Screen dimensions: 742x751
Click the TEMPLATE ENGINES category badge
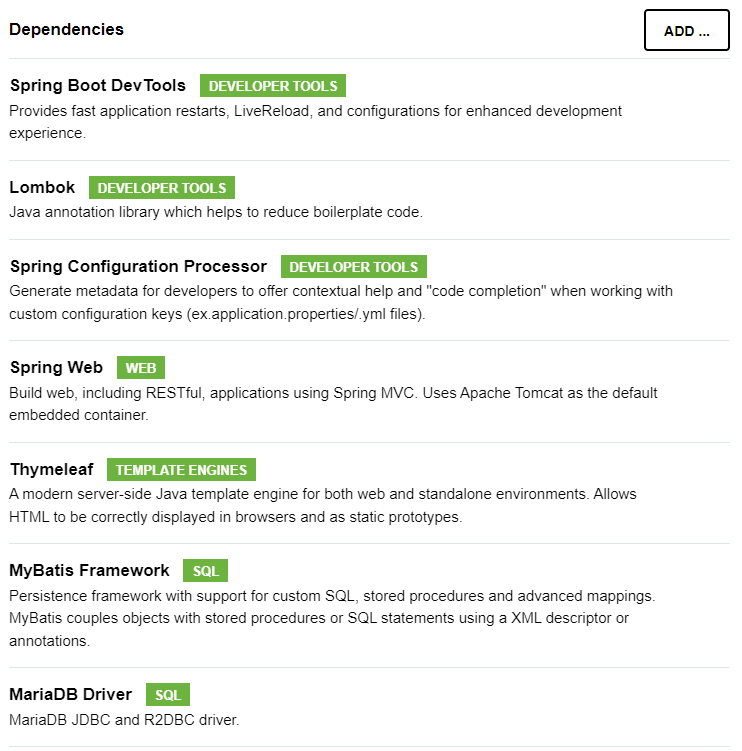point(181,470)
